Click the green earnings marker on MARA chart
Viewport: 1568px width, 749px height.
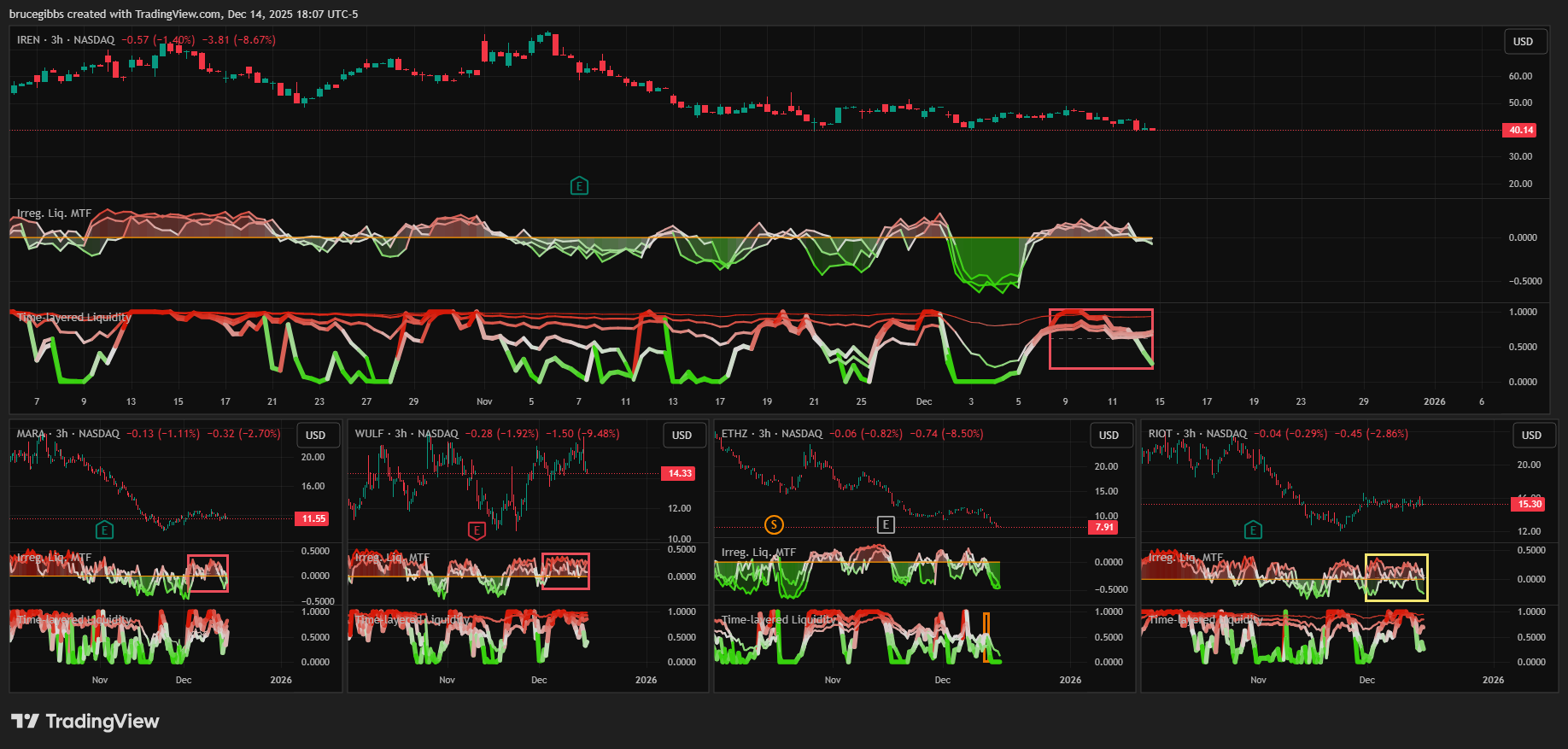[x=104, y=530]
